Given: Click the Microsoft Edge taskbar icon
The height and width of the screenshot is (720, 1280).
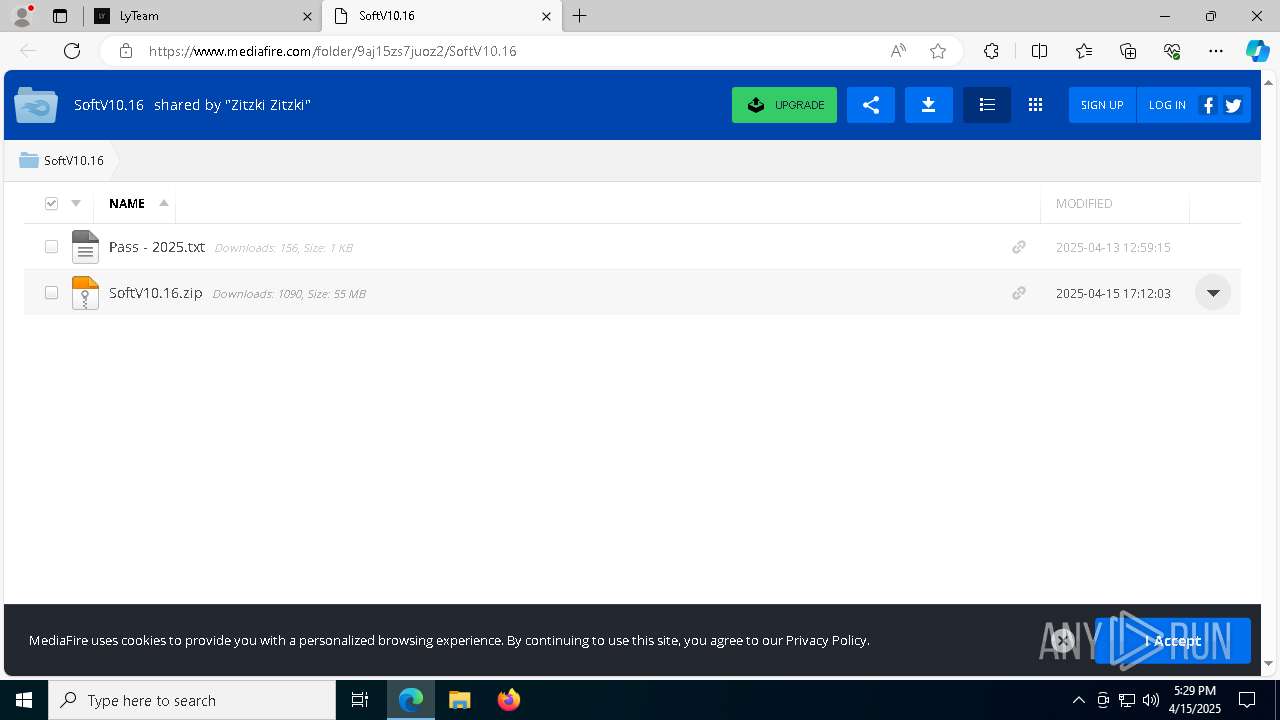Looking at the screenshot, I should [411, 700].
